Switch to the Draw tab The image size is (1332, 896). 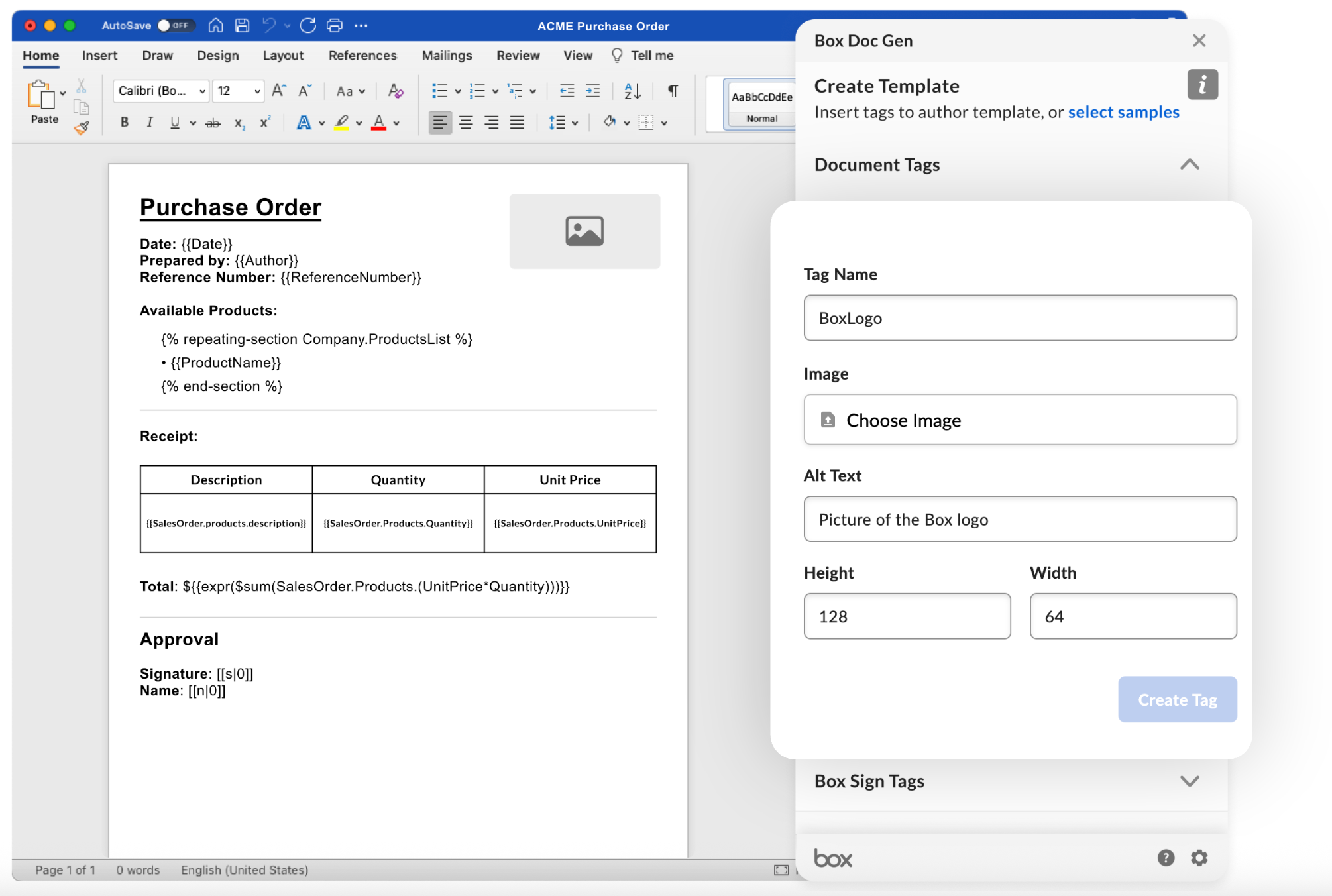click(157, 56)
